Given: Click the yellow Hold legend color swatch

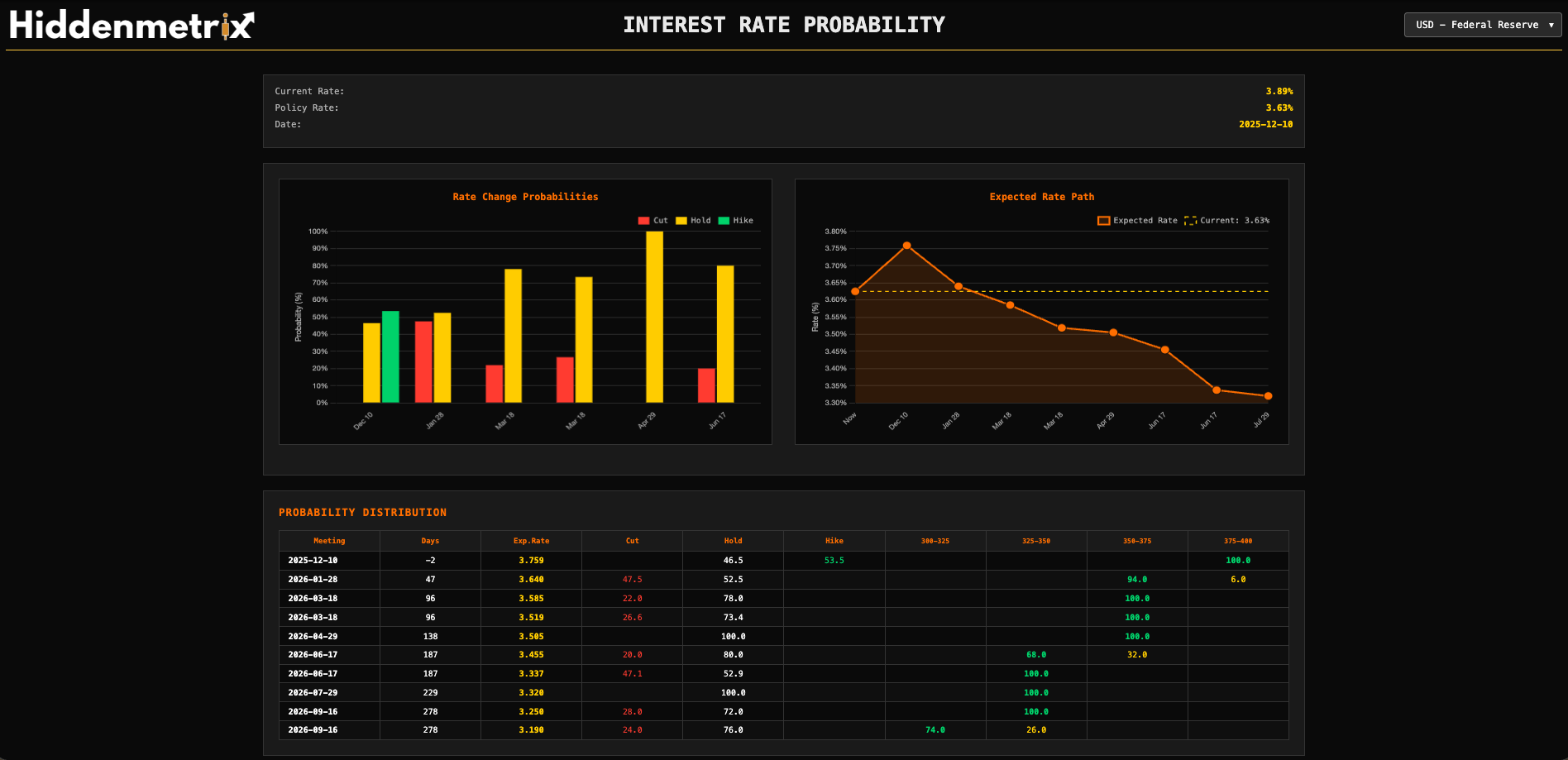Looking at the screenshot, I should click(683, 220).
